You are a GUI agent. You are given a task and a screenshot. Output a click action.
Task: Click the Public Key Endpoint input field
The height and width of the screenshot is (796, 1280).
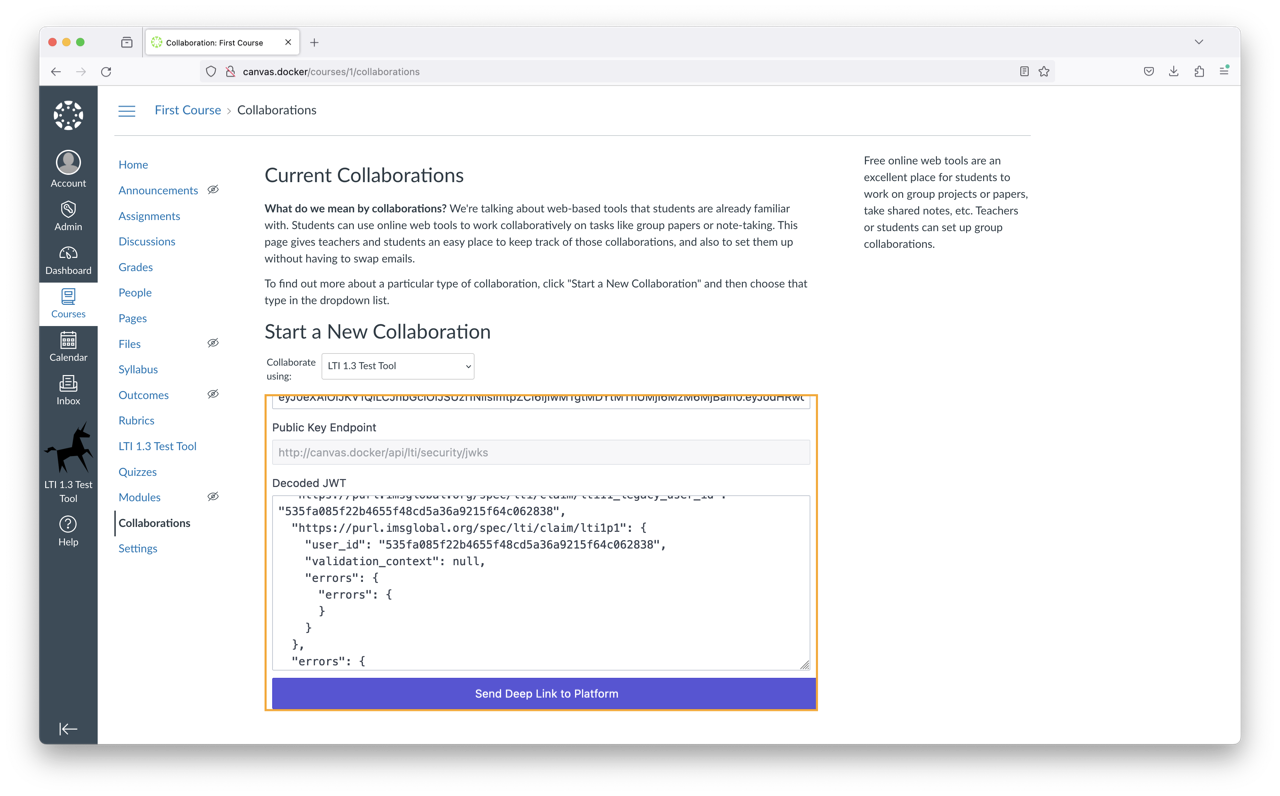[540, 452]
